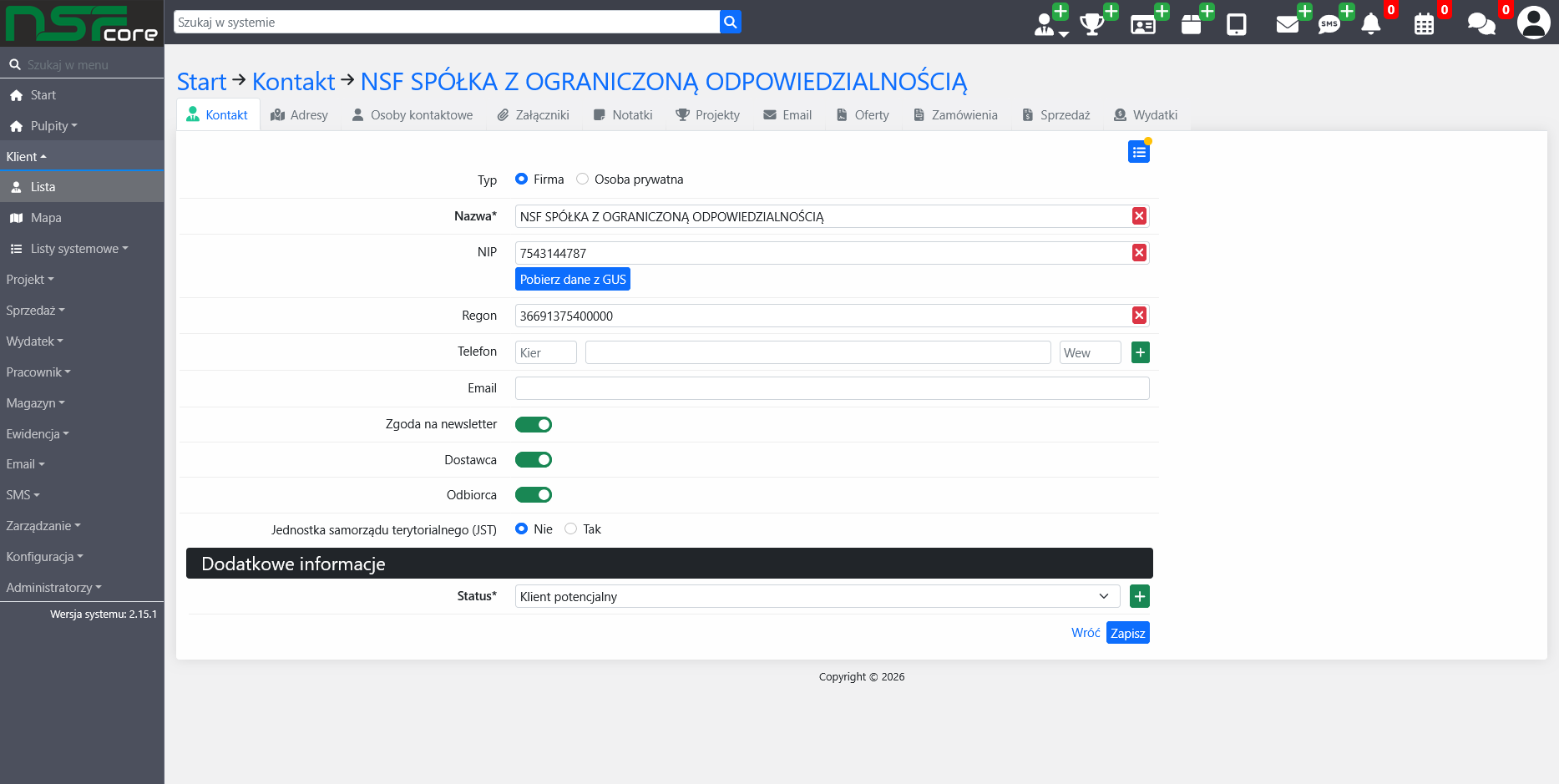Screen dimensions: 1559x784
Task: Toggle the Dostawca switch
Action: click(534, 460)
